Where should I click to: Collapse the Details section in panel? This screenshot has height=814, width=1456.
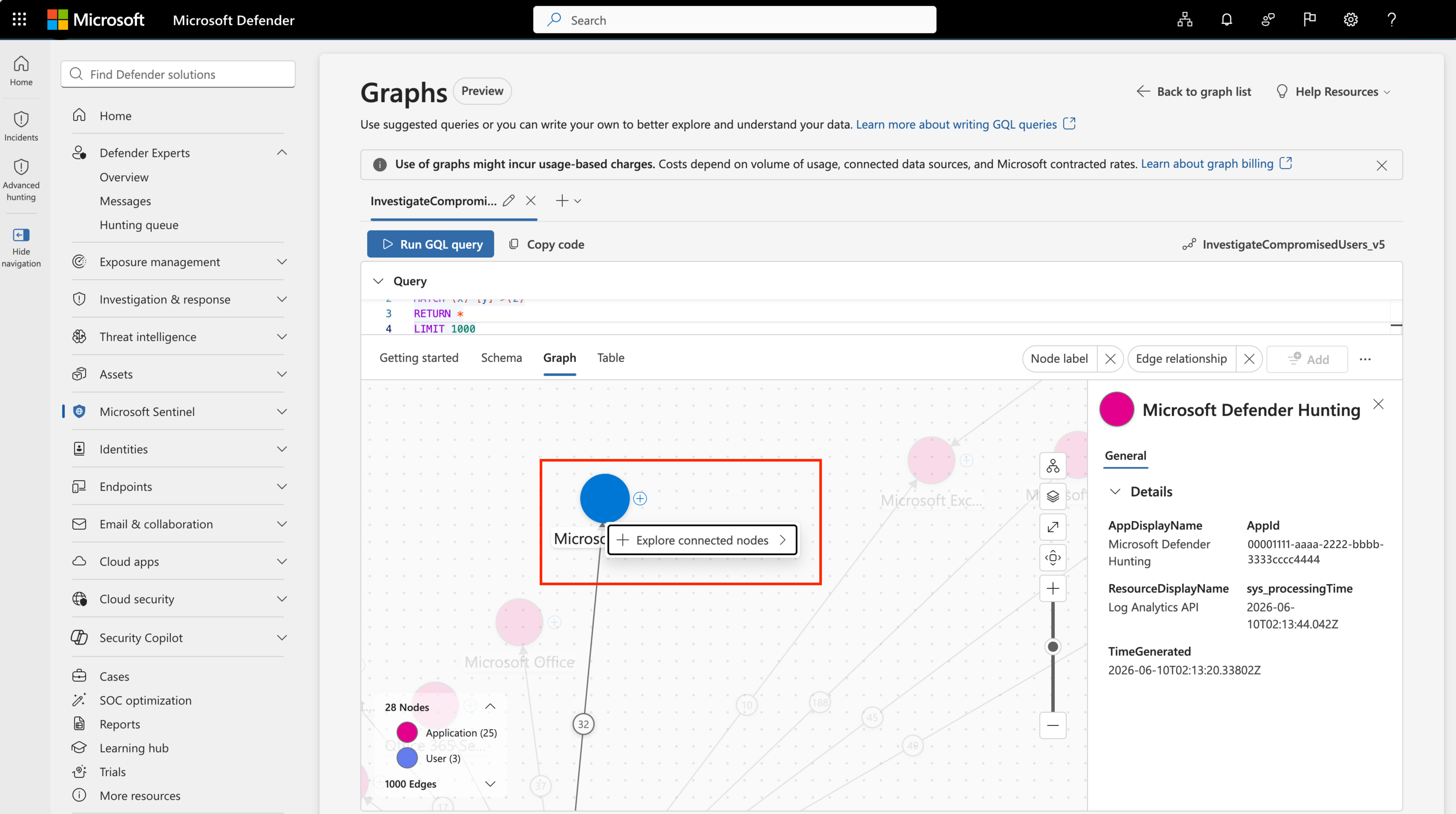tap(1115, 492)
